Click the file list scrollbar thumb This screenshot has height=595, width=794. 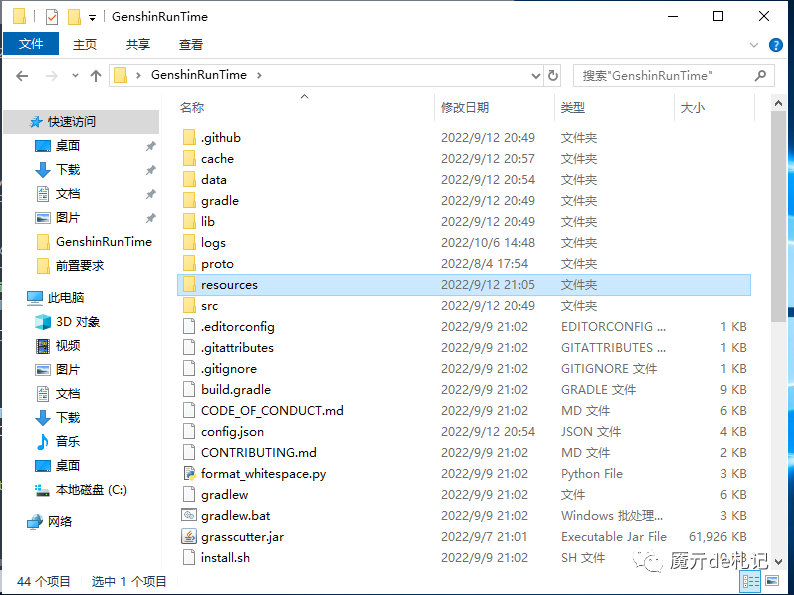point(778,216)
